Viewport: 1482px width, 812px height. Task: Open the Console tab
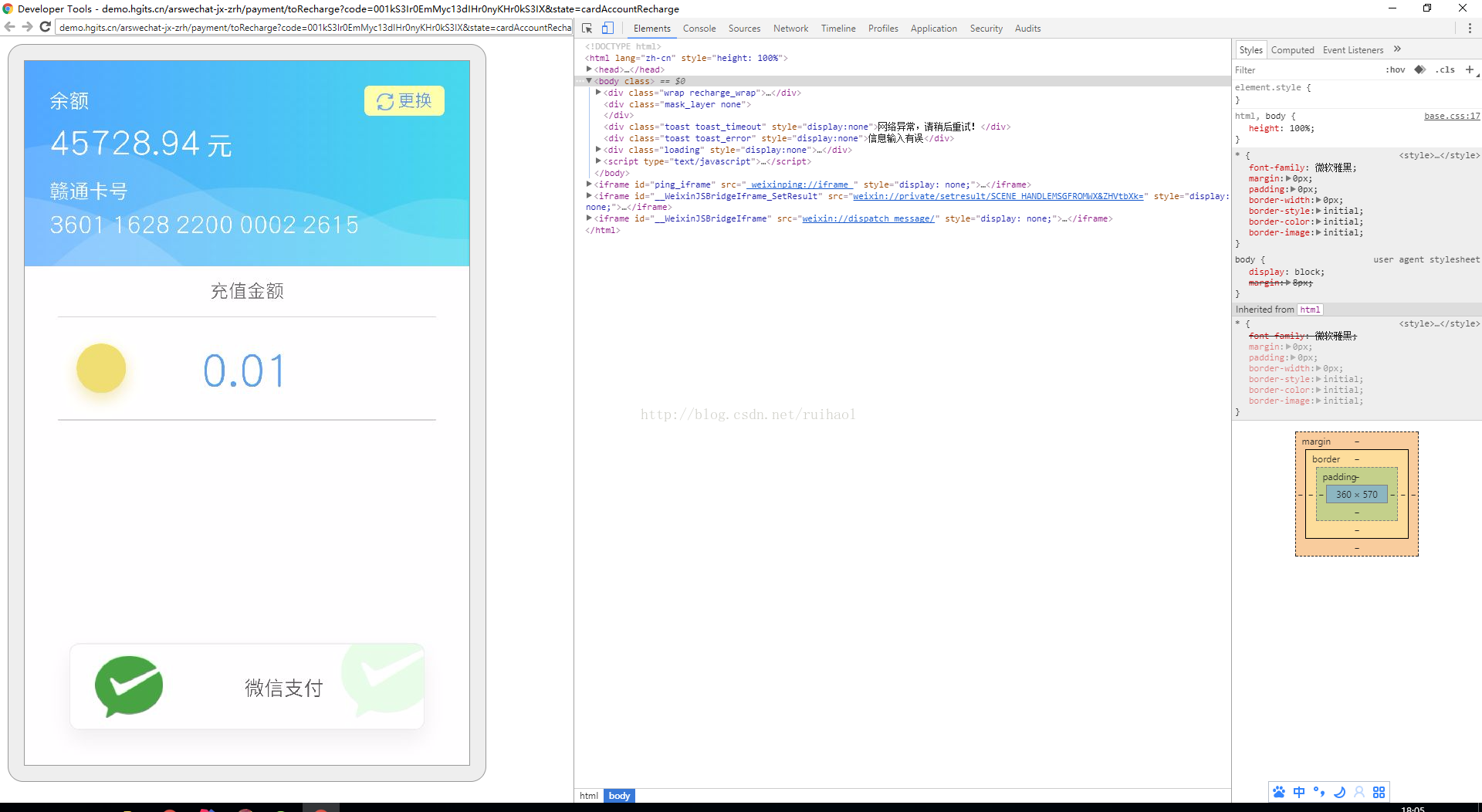coord(699,29)
